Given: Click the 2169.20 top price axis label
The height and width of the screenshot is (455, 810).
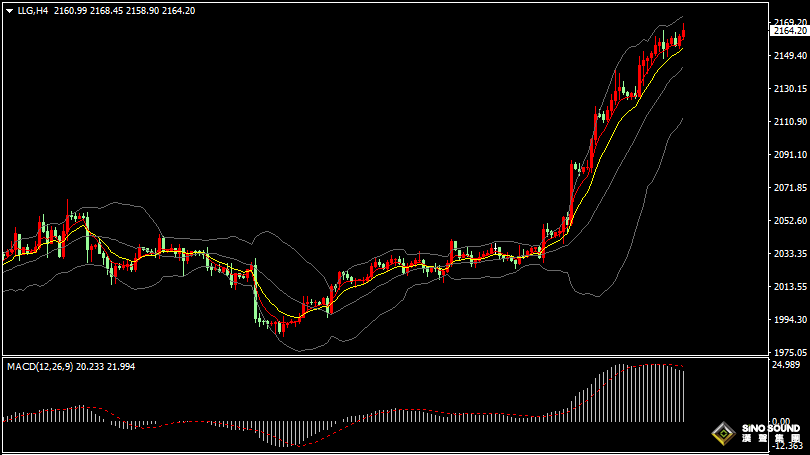Looking at the screenshot, I should (x=787, y=21).
